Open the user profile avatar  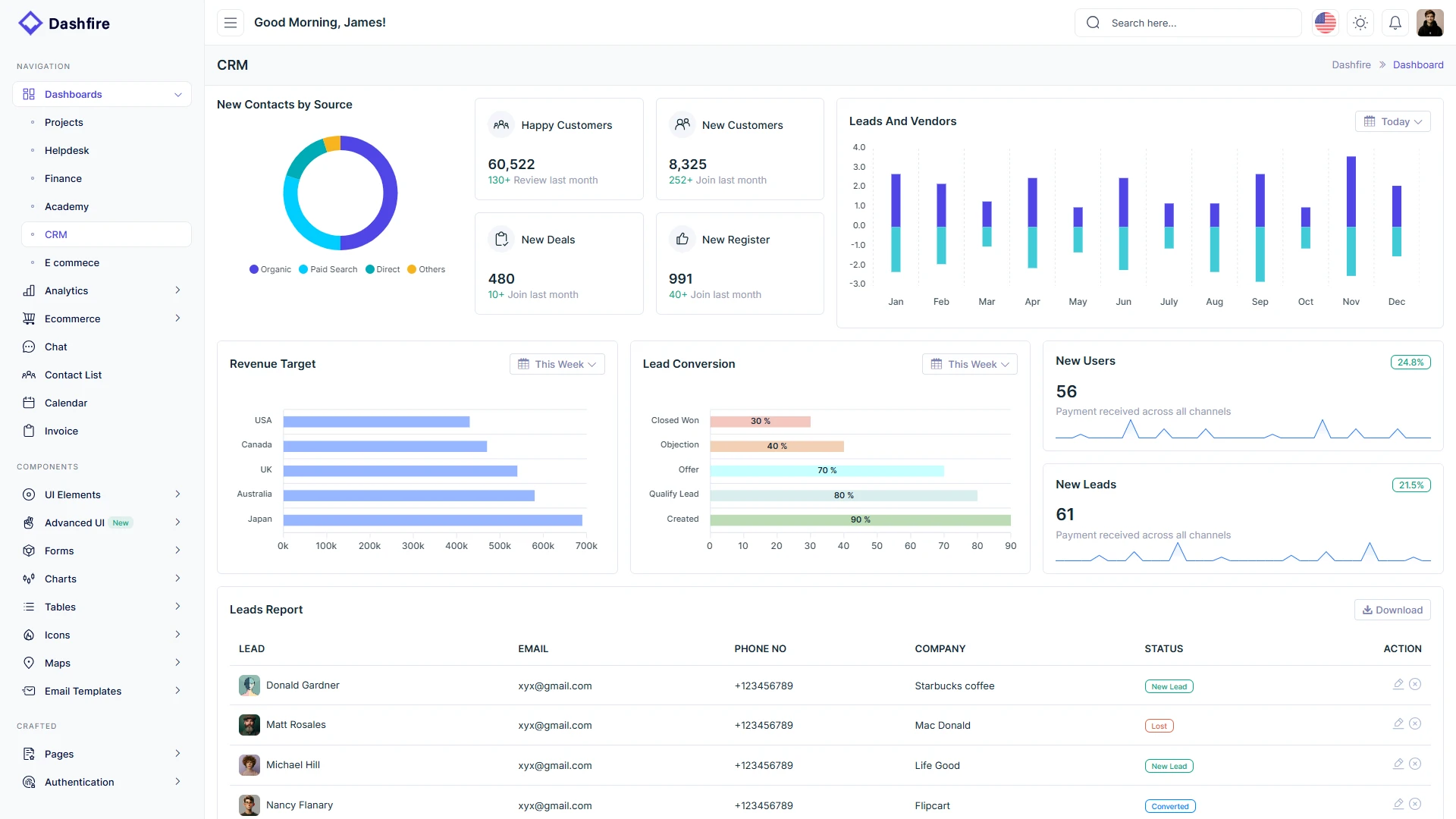point(1430,23)
